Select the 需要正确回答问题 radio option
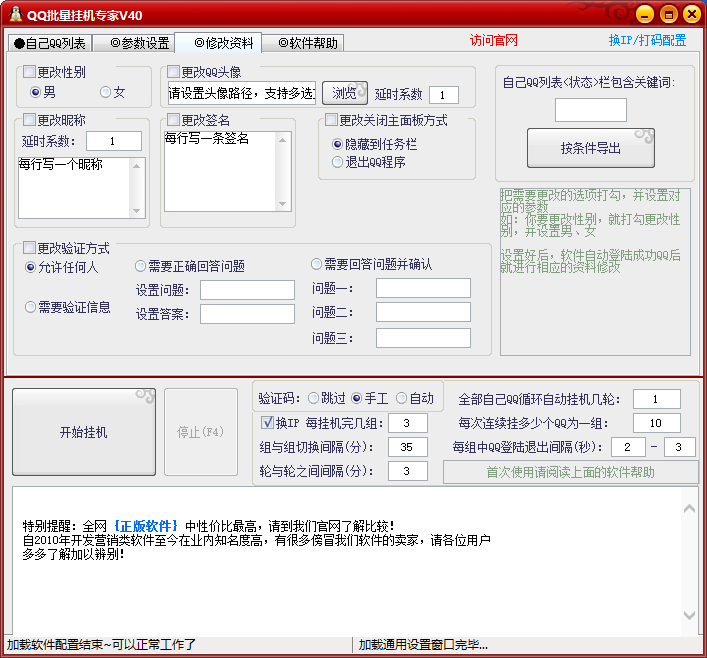The height and width of the screenshot is (658, 707). pyautogui.click(x=140, y=266)
